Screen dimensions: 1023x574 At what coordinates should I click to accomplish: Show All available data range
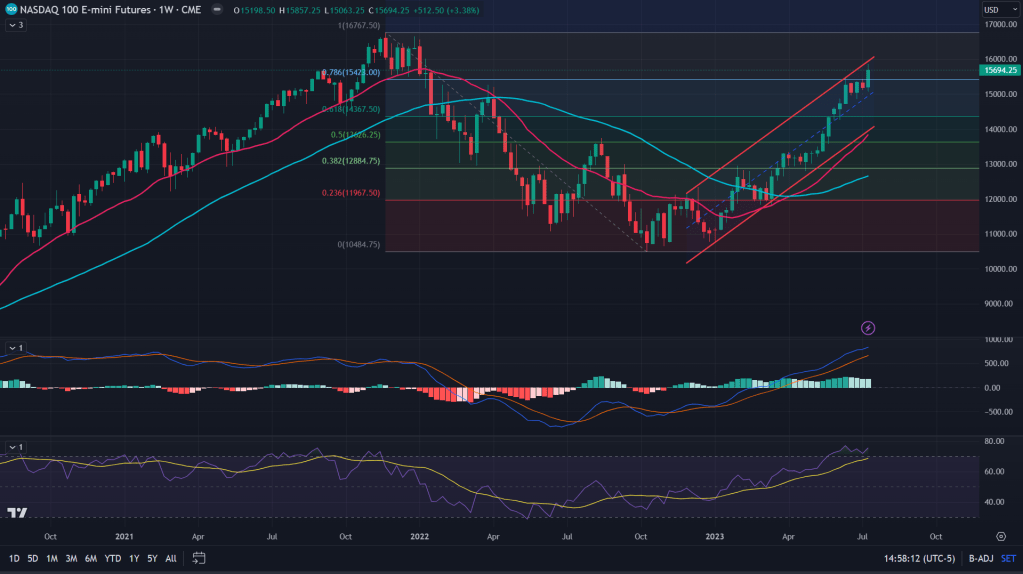(171, 557)
